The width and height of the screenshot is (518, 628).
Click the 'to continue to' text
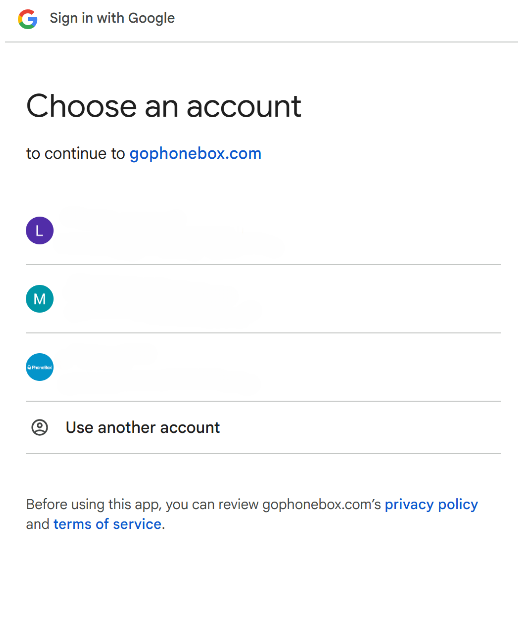tap(76, 154)
